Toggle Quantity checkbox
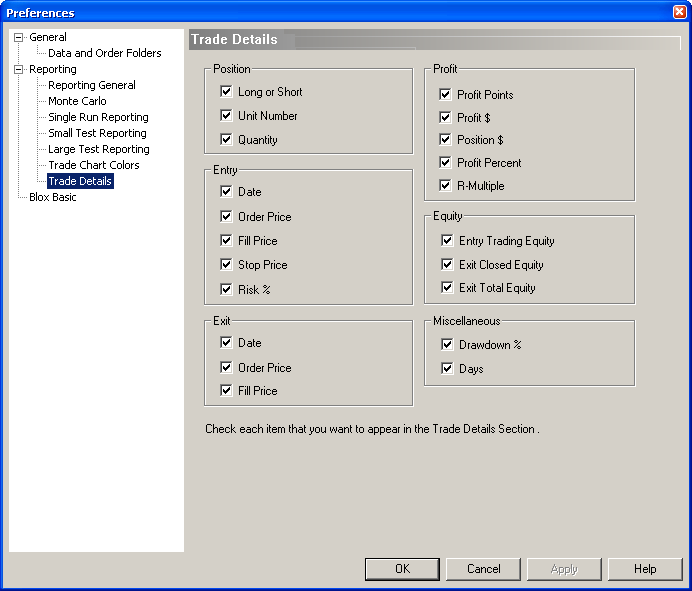Image resolution: width=692 pixels, height=591 pixels. point(226,139)
